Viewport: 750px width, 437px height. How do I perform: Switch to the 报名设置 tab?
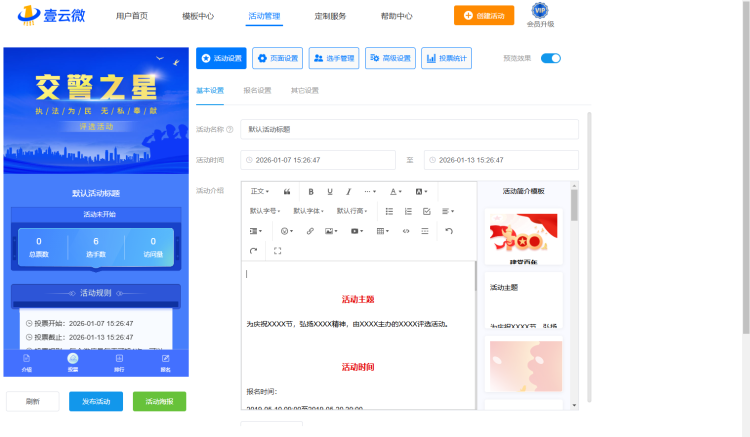[x=257, y=90]
